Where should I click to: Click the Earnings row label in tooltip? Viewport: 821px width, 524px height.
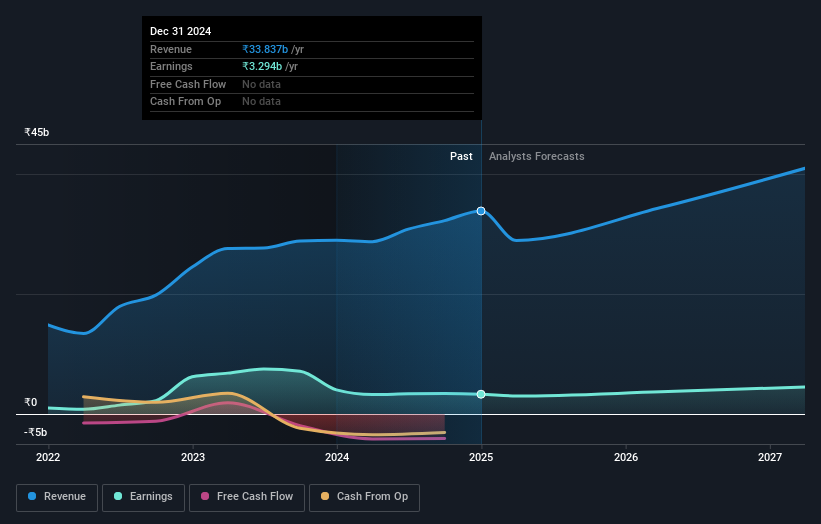tap(171, 66)
